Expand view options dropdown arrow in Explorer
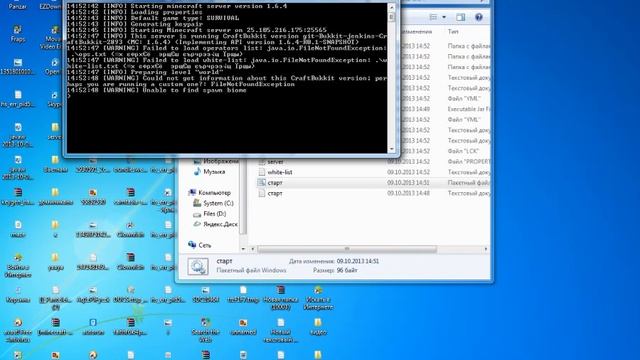Image resolution: width=640 pixels, height=360 pixels. [x=444, y=17]
